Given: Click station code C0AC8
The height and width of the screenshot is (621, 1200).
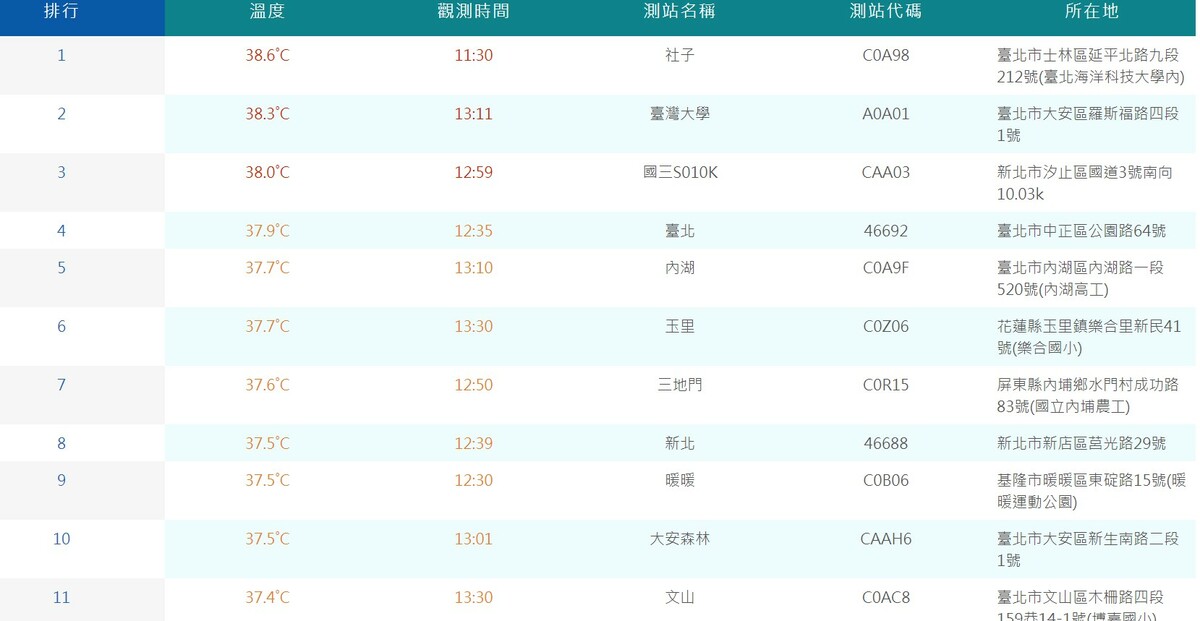Looking at the screenshot, I should tap(885, 598).
